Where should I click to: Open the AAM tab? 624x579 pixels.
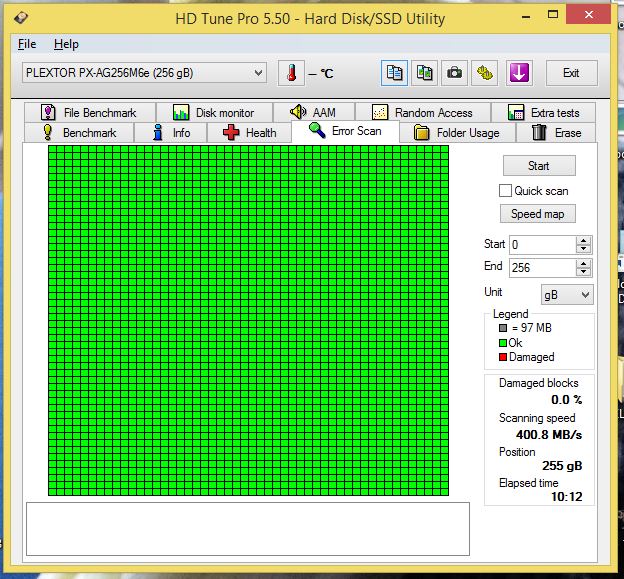tap(314, 113)
